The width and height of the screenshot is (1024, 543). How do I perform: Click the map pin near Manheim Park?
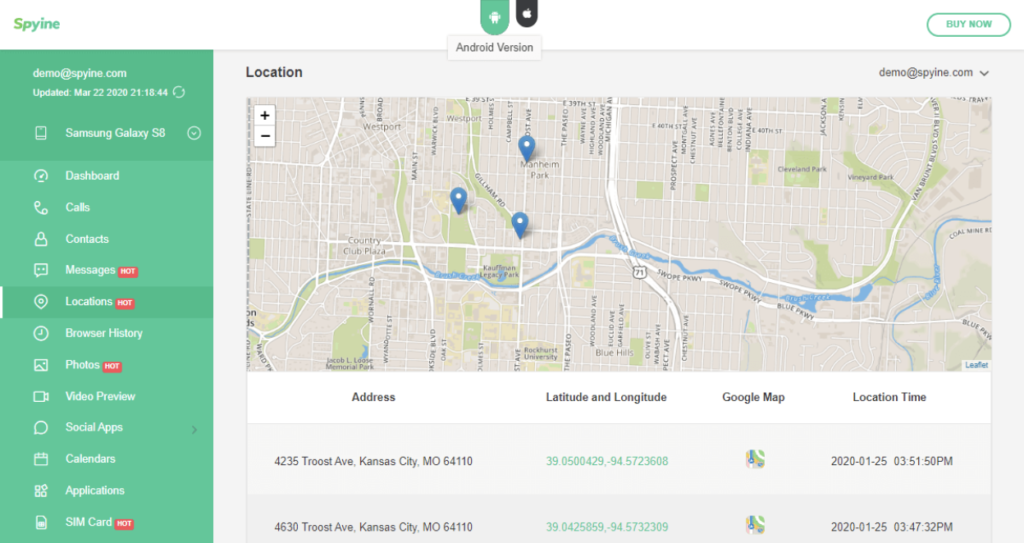point(526,149)
